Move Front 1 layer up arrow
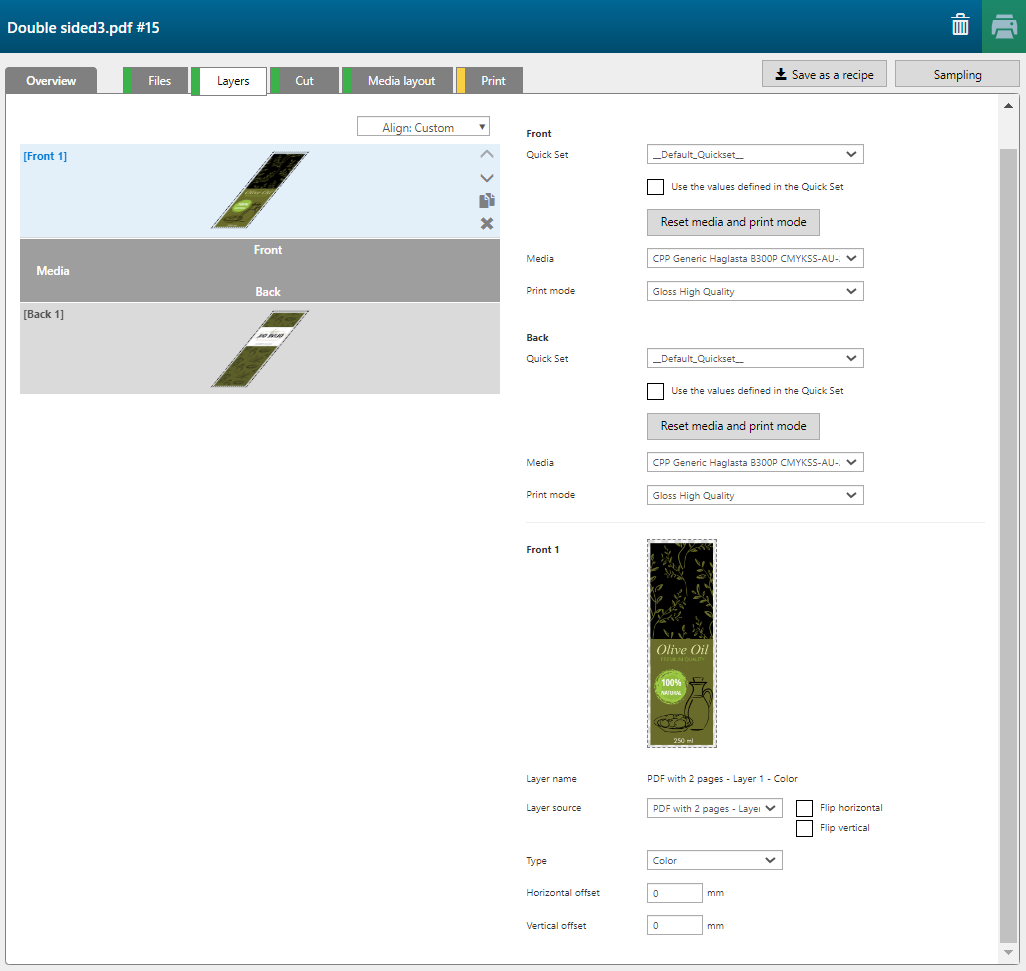 click(x=487, y=155)
